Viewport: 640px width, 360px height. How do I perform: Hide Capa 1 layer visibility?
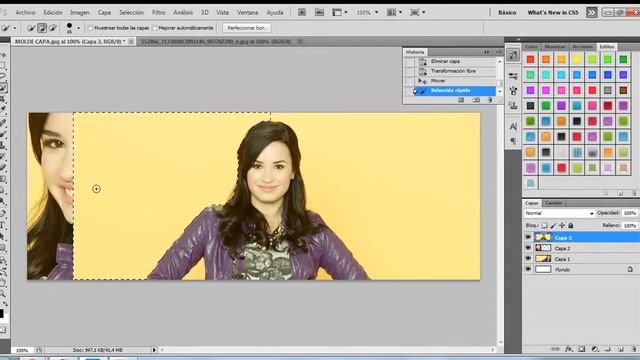coord(528,259)
